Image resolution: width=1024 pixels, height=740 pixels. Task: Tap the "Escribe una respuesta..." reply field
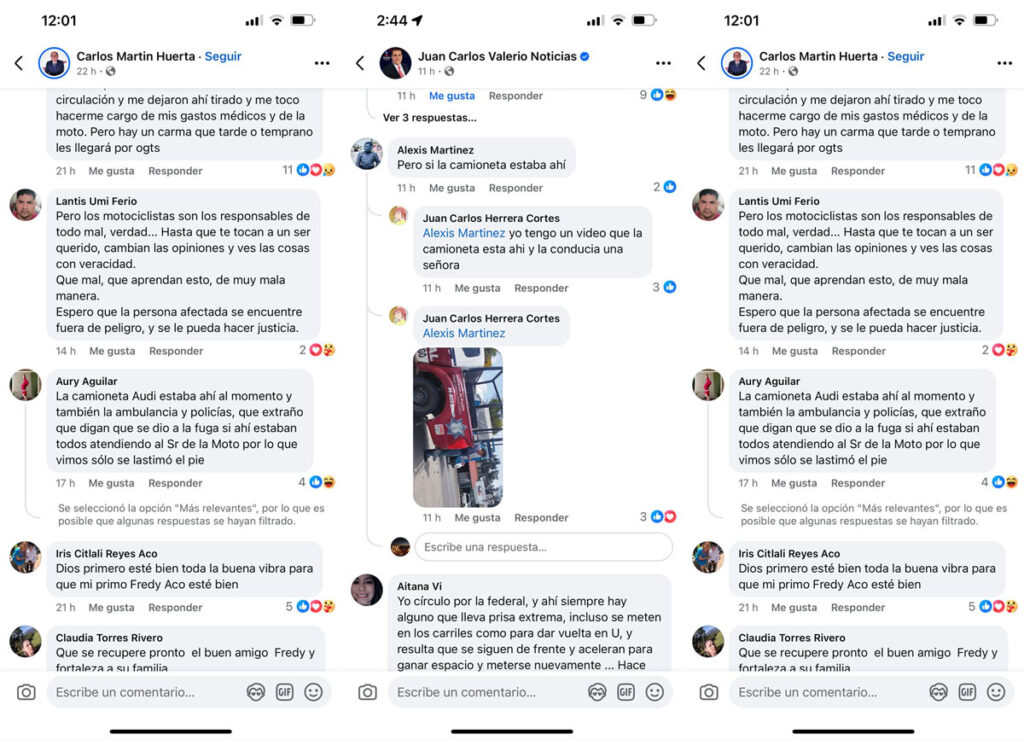[543, 547]
